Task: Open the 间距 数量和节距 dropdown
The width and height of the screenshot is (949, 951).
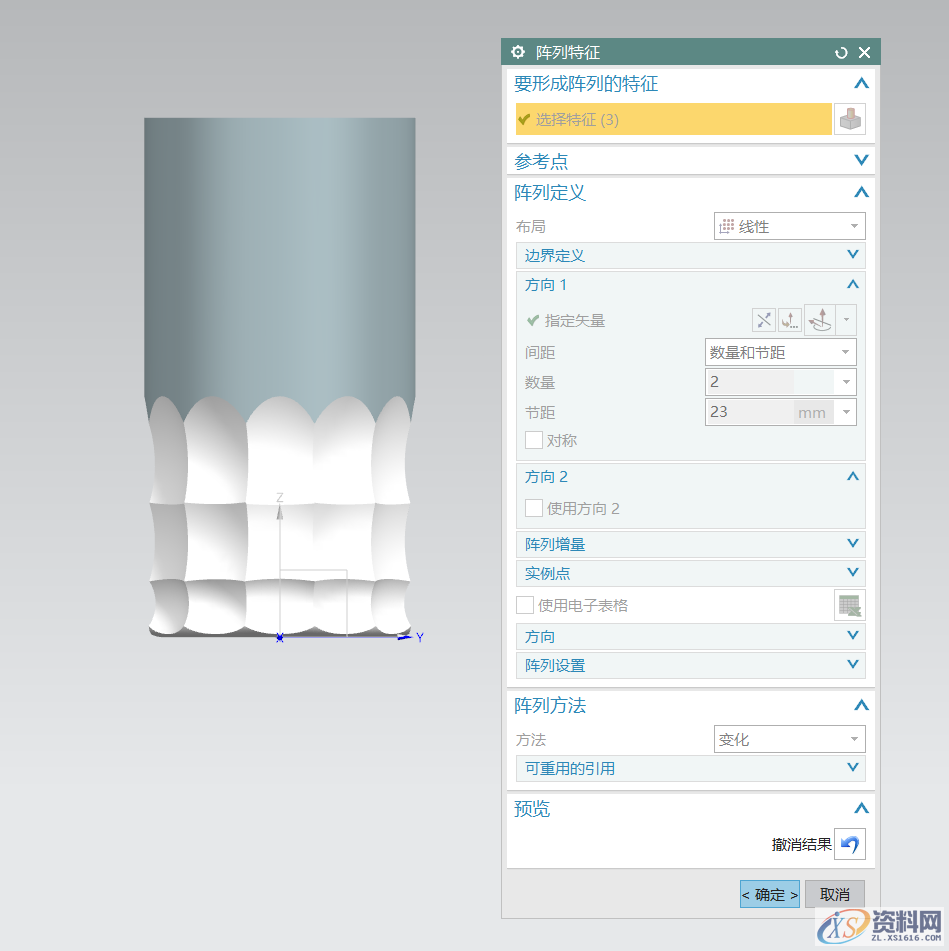Action: pos(780,352)
